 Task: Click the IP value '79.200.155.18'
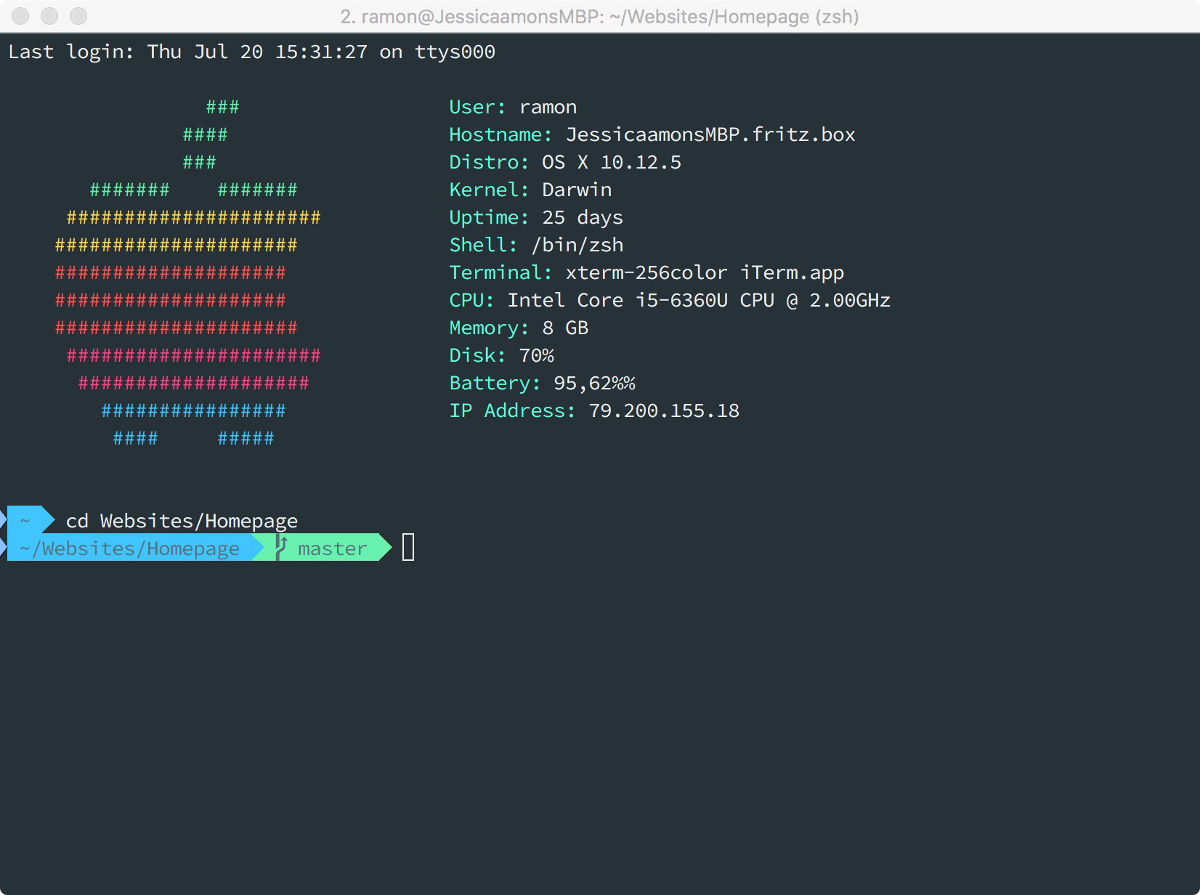[664, 411]
